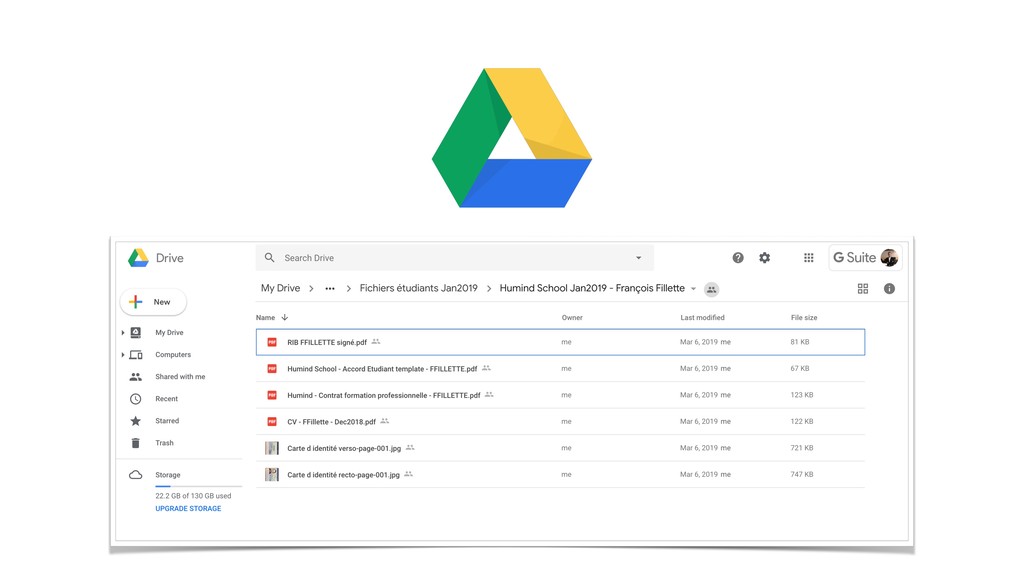Viewport: 1024px width, 576px height.
Task: Expand hidden breadcrumb folders ellipsis
Action: pos(330,289)
